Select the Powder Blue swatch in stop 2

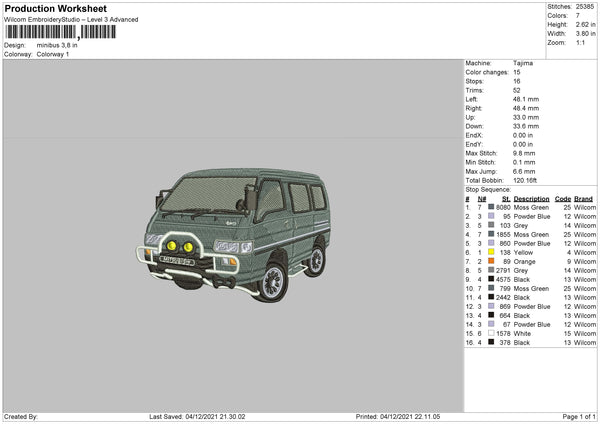(x=491, y=216)
